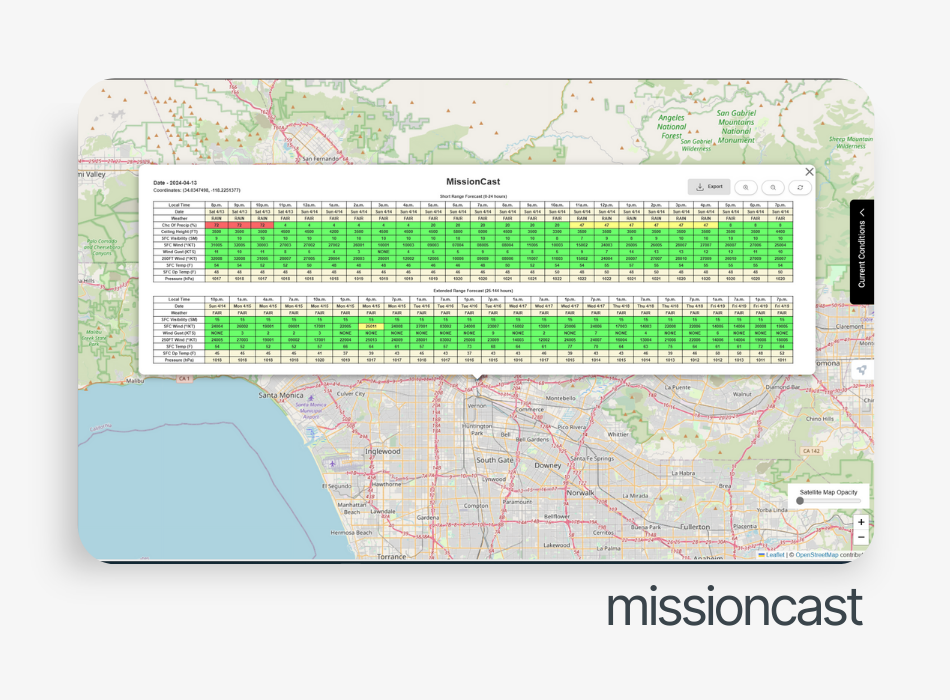Adjust the Satellite Map Opacity slider
The height and width of the screenshot is (700, 950).
tap(828, 501)
